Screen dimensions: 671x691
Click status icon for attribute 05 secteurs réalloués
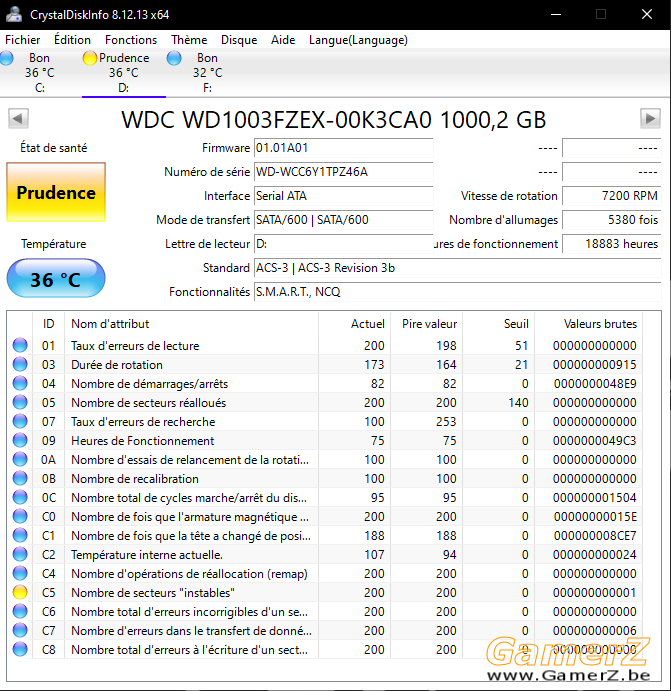click(x=20, y=402)
